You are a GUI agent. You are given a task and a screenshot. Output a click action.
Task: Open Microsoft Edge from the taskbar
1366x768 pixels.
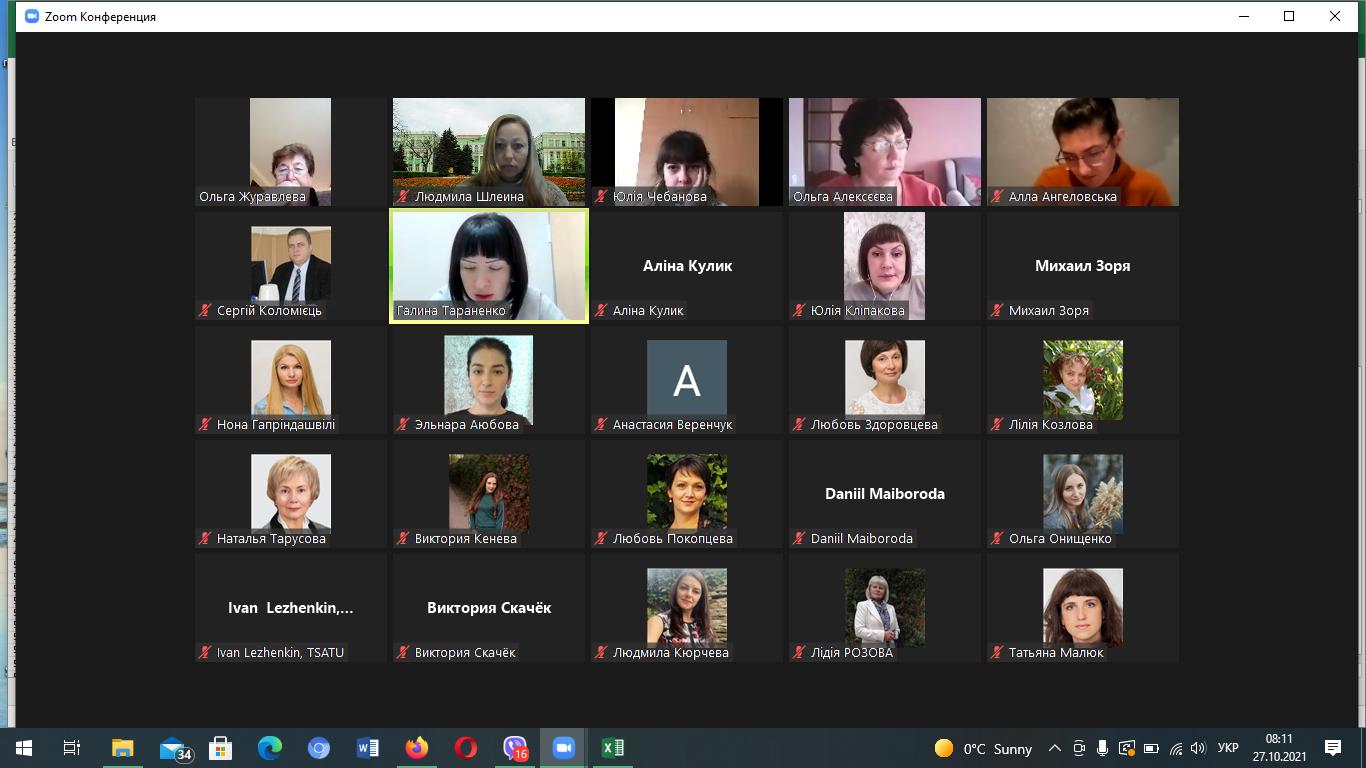pos(269,747)
